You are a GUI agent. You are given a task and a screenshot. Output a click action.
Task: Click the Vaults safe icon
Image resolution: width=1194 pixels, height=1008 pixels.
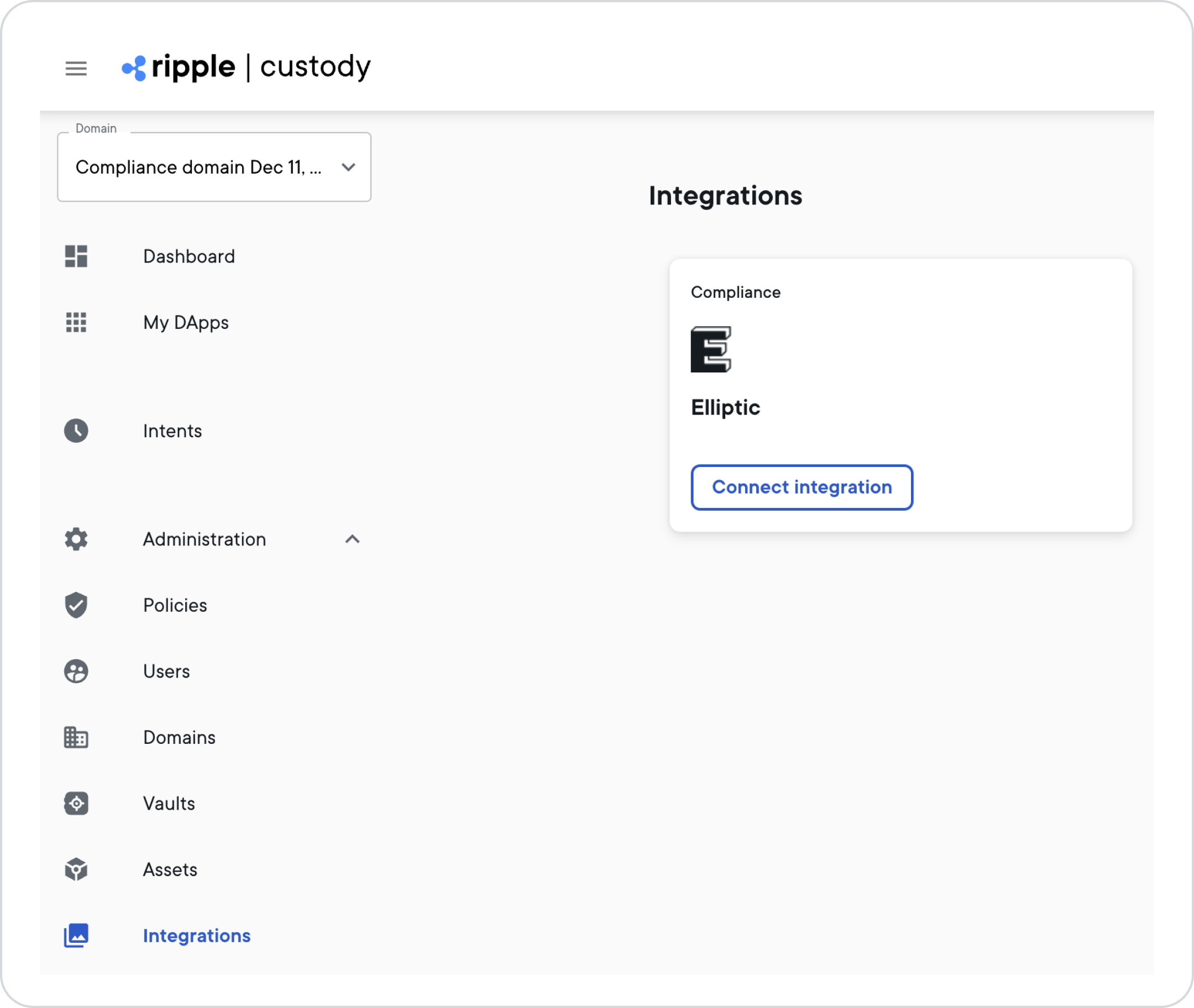click(x=76, y=804)
